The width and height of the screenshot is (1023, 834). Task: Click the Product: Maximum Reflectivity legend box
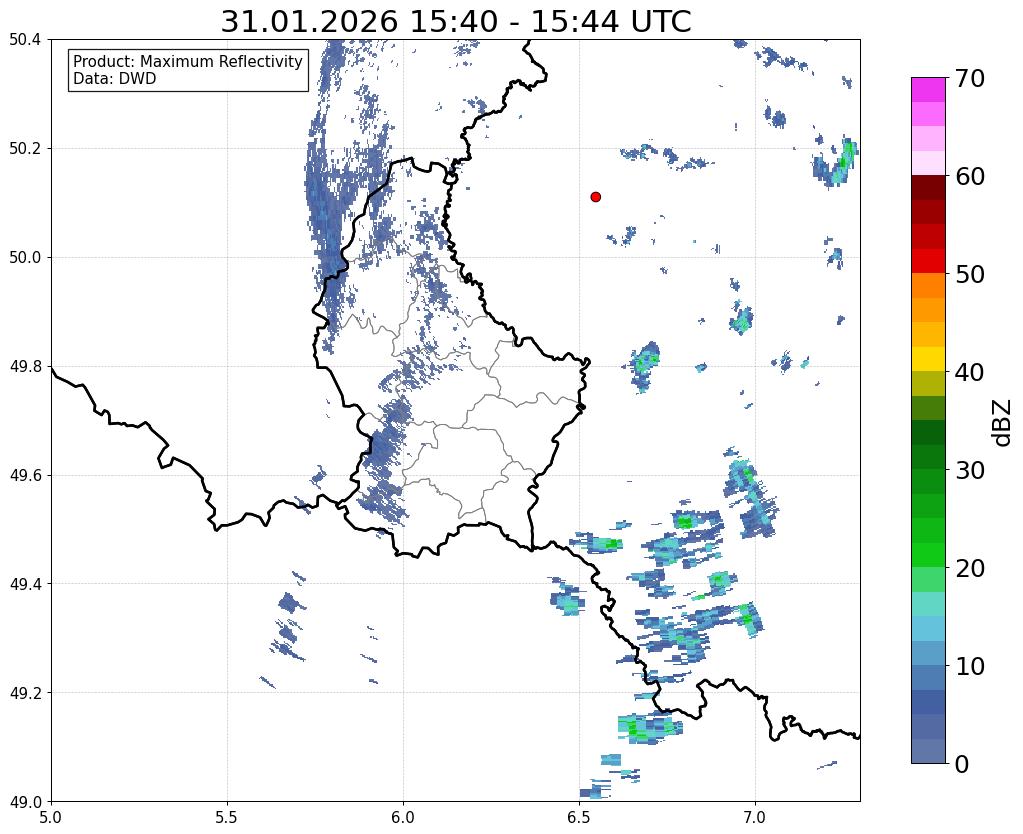coord(188,70)
